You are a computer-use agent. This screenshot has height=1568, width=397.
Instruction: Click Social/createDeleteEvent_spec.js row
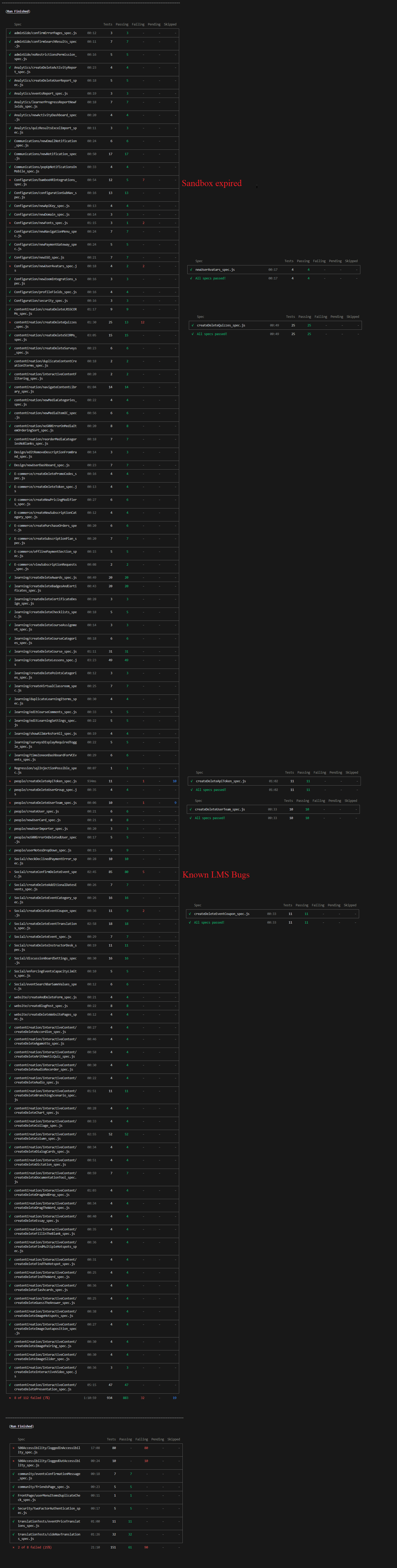tap(93, 937)
